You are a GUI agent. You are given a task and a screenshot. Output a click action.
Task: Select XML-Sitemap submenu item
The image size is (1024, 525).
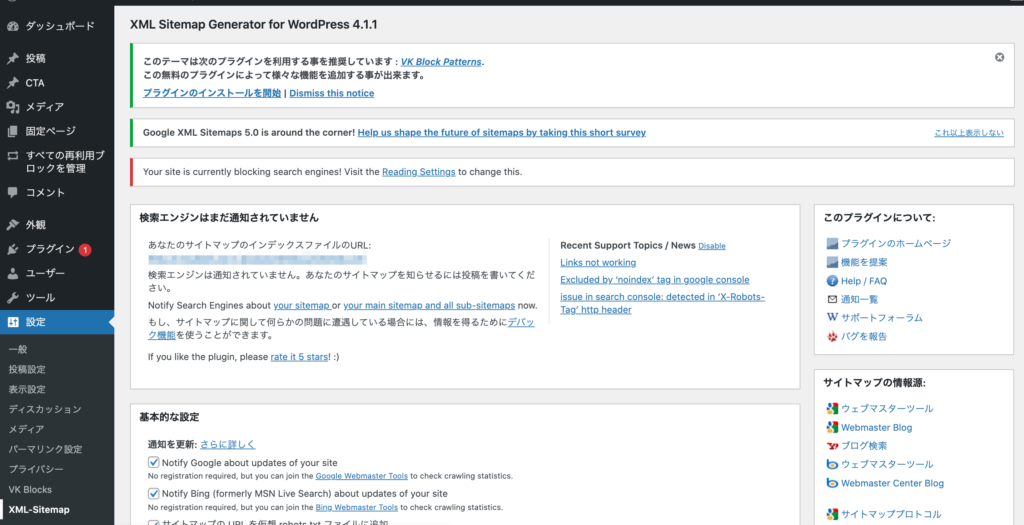(39, 510)
